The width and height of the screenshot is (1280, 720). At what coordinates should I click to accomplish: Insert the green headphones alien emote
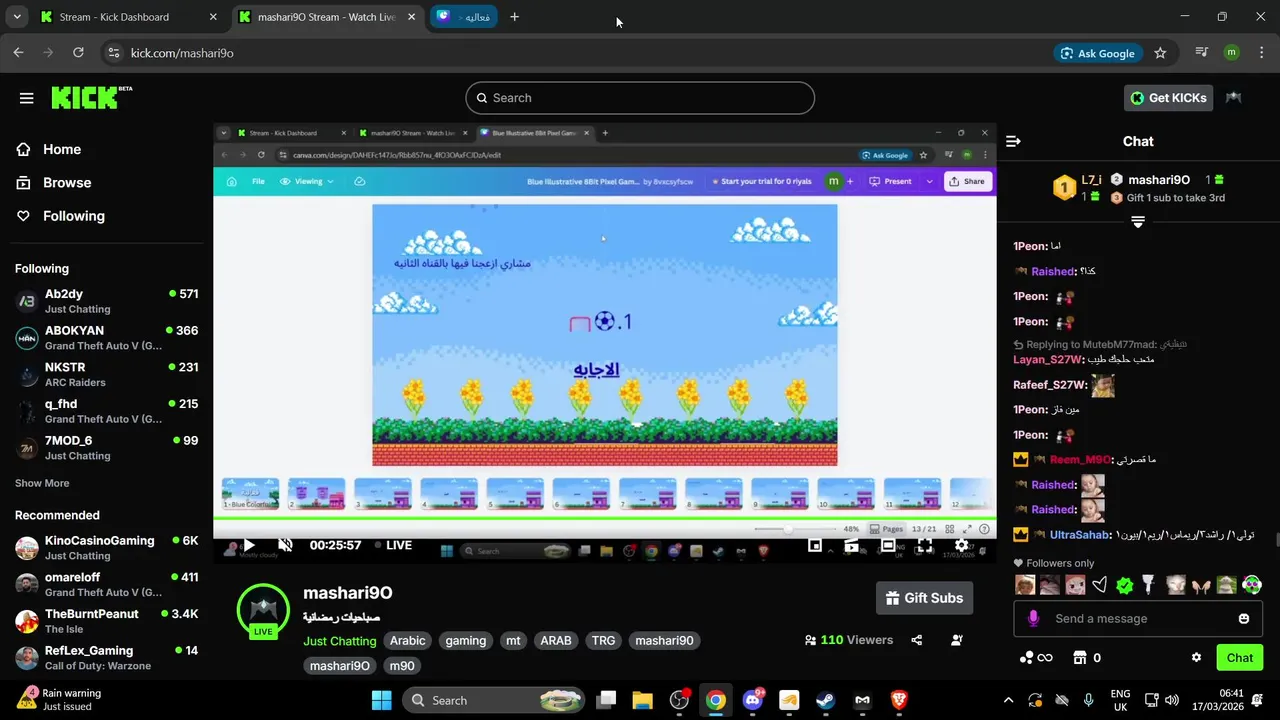pos(1252,585)
